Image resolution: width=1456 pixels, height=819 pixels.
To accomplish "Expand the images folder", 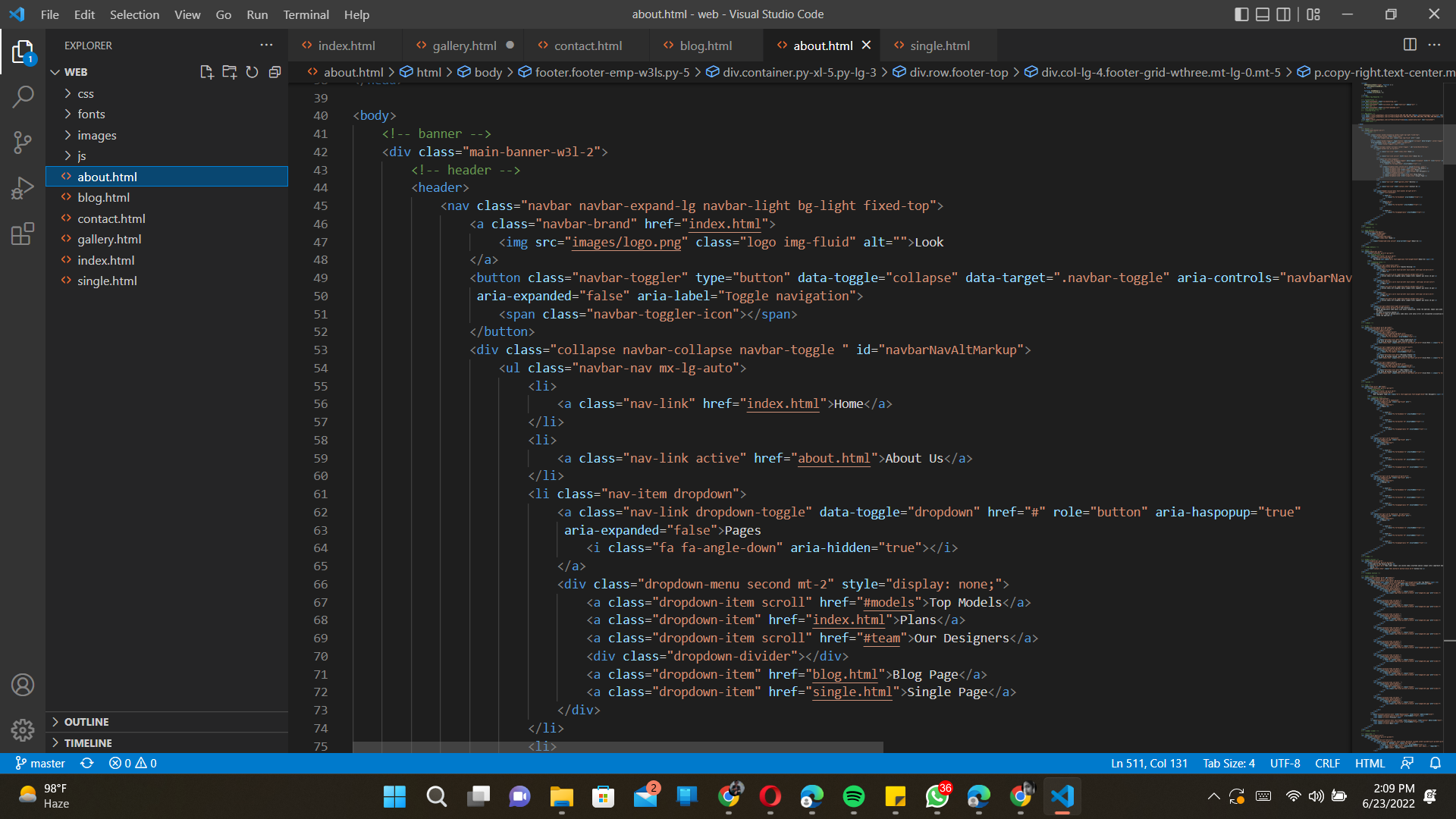I will [x=97, y=135].
